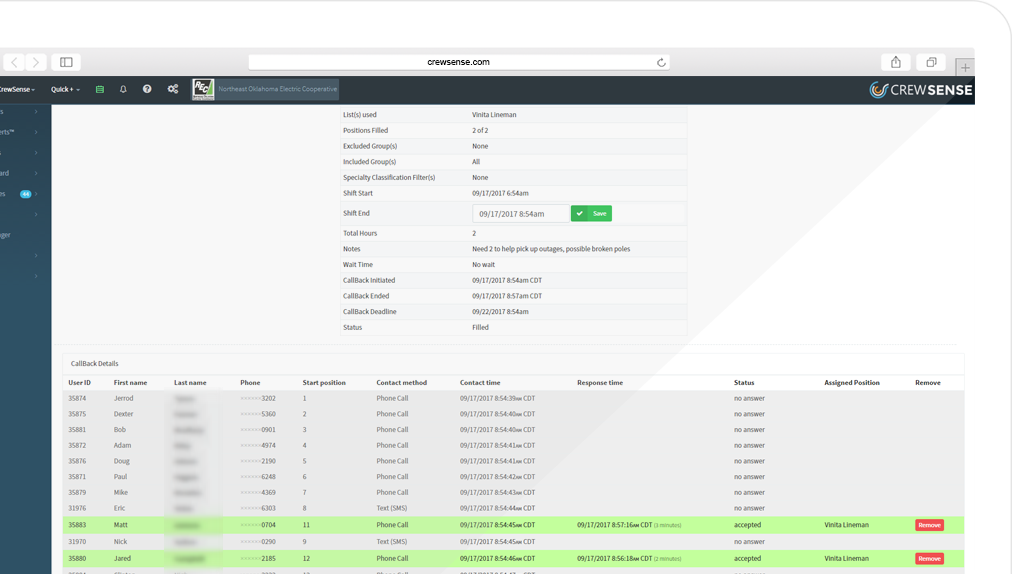This screenshot has width=1012, height=574.
Task: Reload the crewsense.com page
Action: [x=661, y=63]
